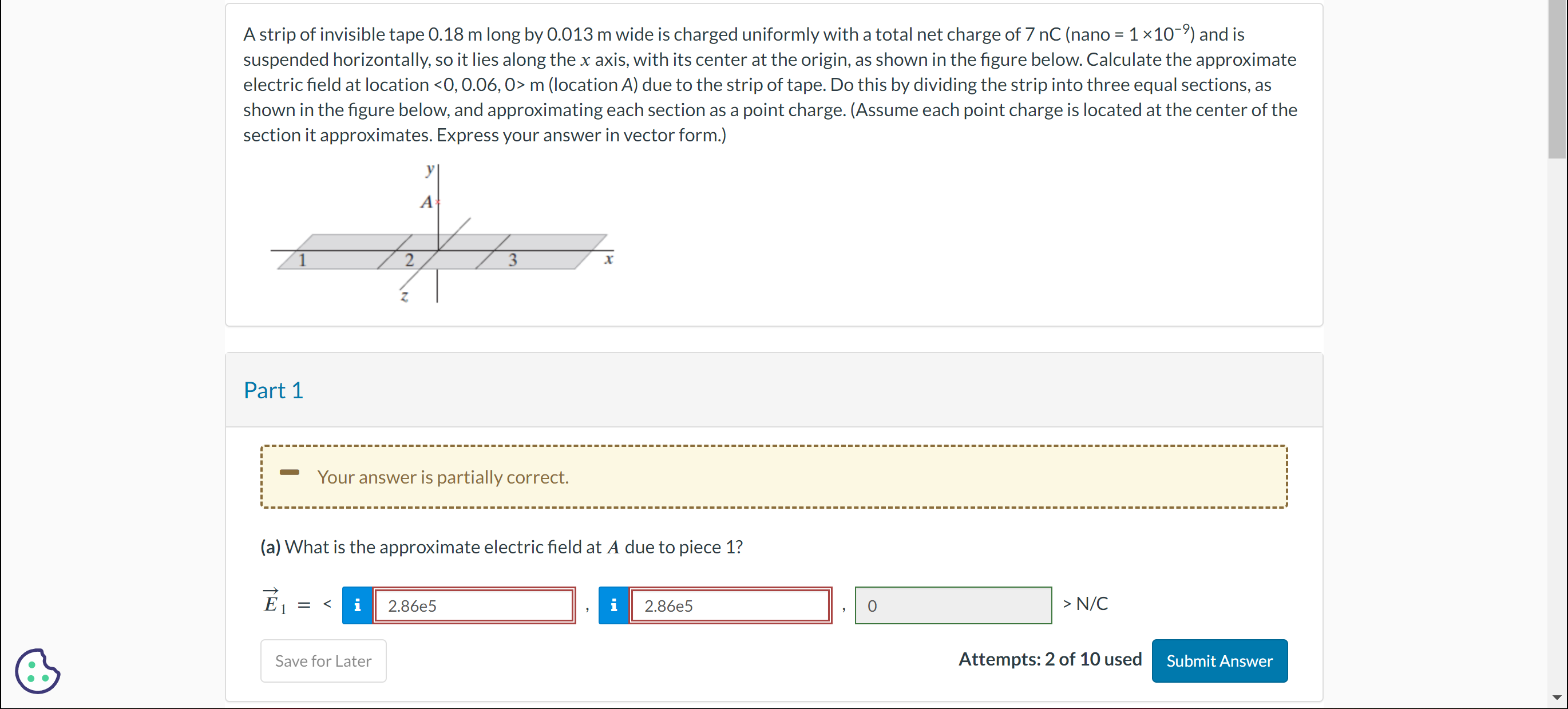Submit Answer for Part 1
Screen dimensions: 1568x709
(x=1219, y=661)
